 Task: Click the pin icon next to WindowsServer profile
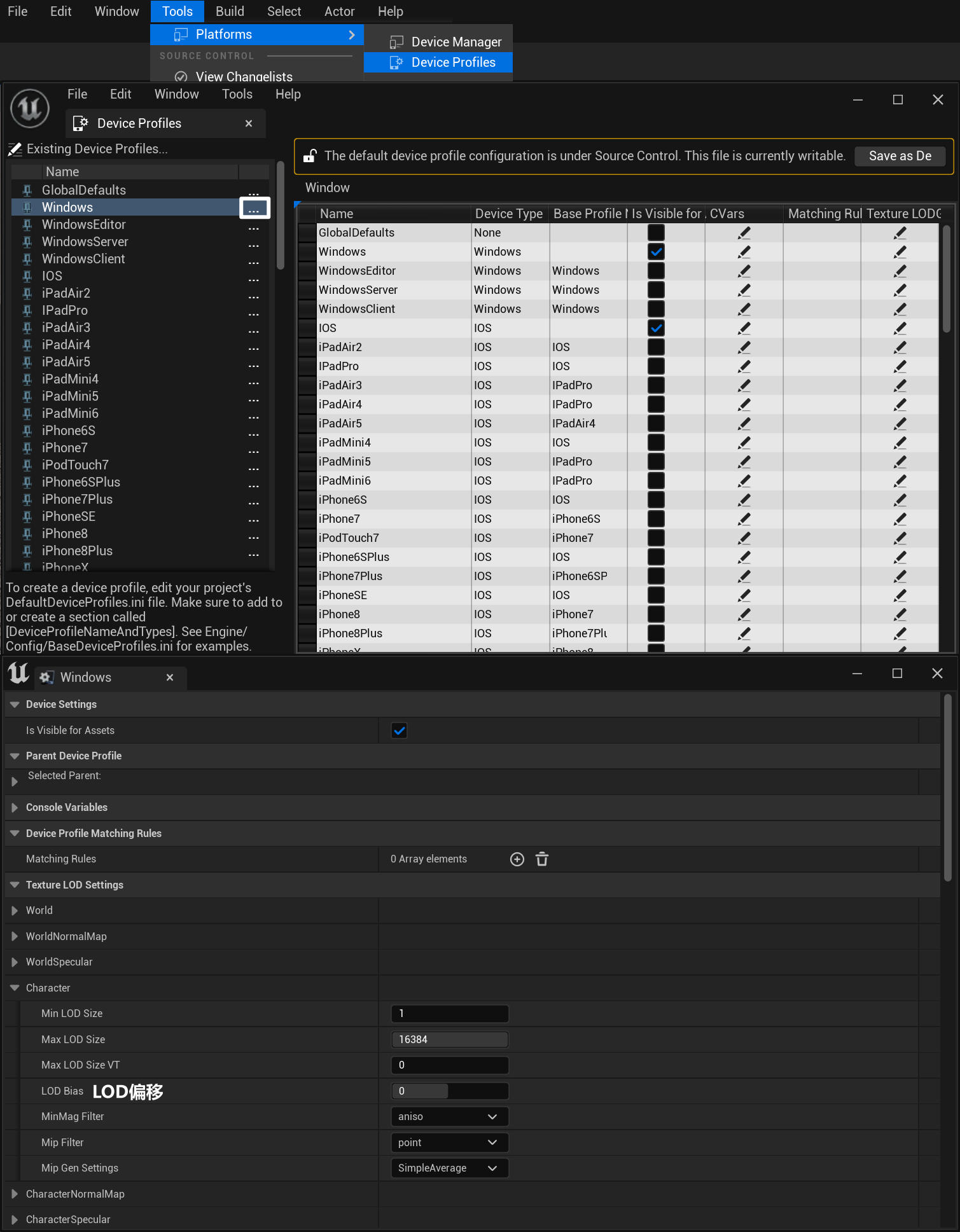[x=27, y=242]
